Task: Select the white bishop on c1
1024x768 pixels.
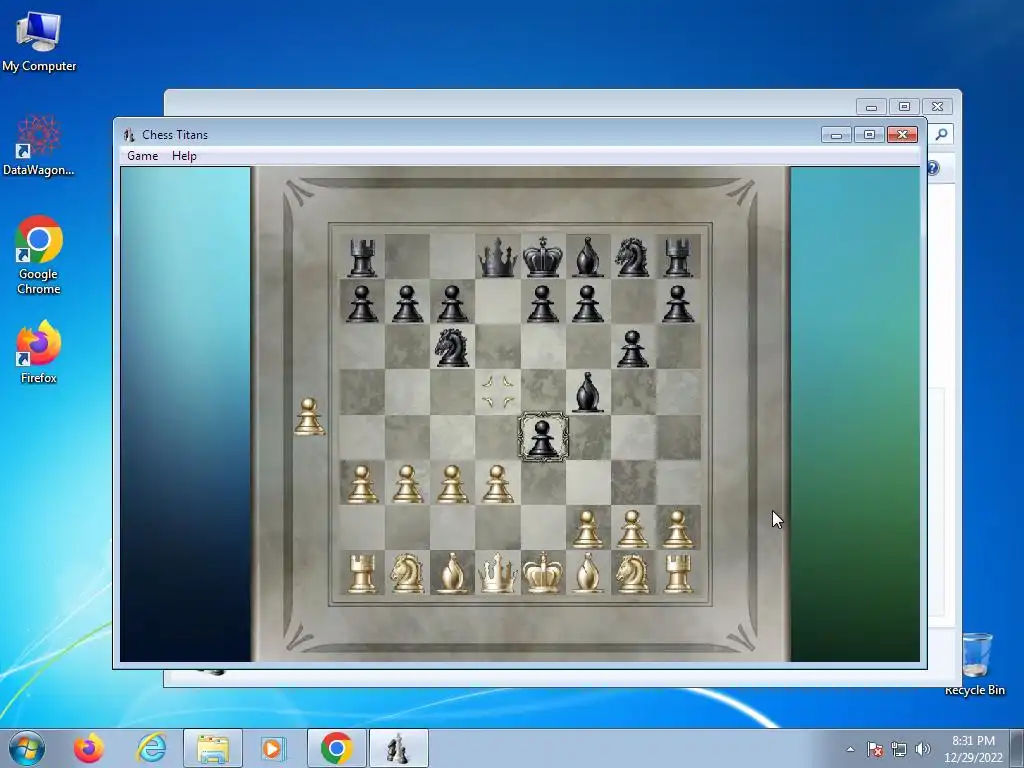Action: tap(453, 573)
